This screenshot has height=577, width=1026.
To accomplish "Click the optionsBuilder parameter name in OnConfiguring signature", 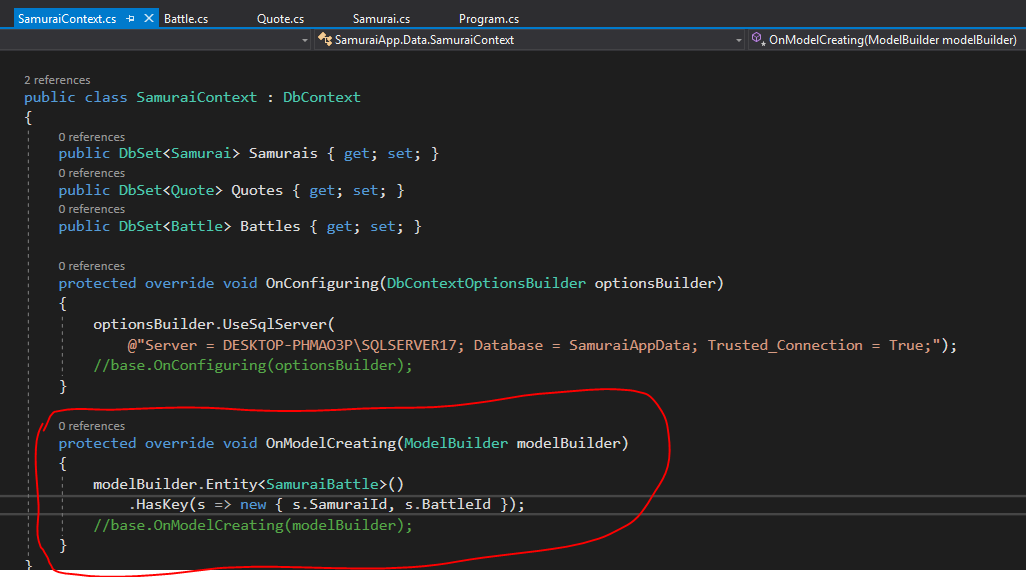I will click(655, 283).
